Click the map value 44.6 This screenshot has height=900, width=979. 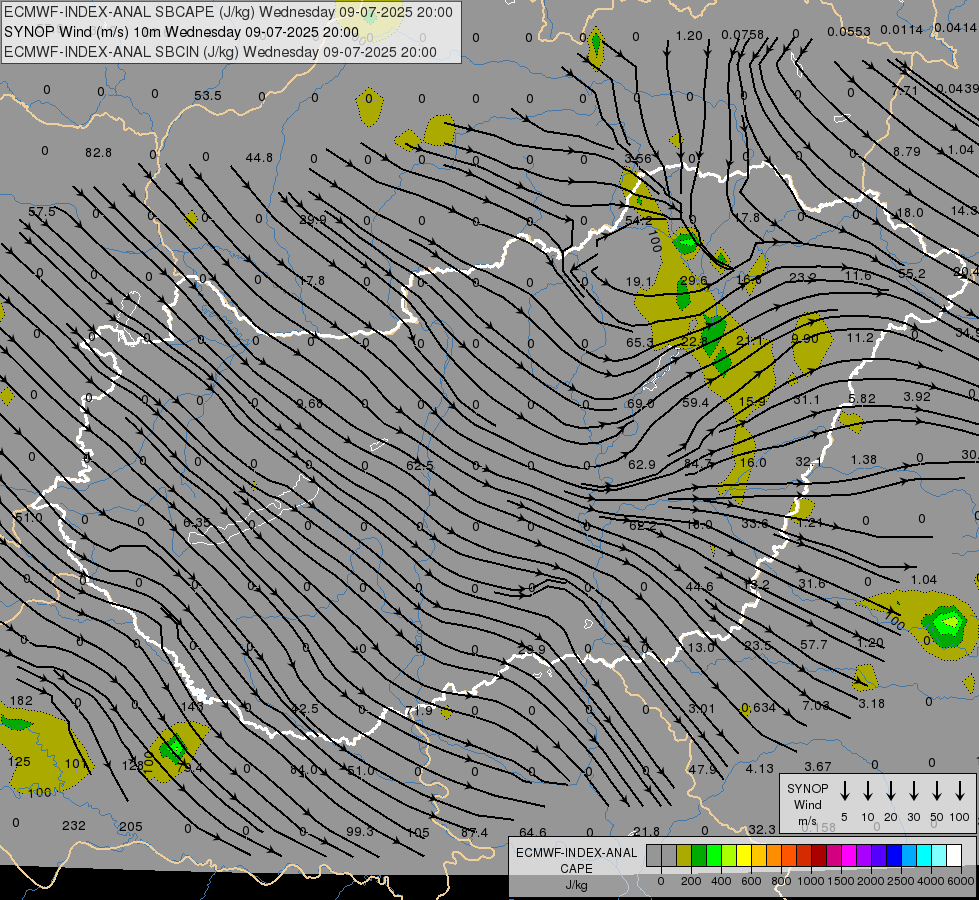(x=699, y=586)
